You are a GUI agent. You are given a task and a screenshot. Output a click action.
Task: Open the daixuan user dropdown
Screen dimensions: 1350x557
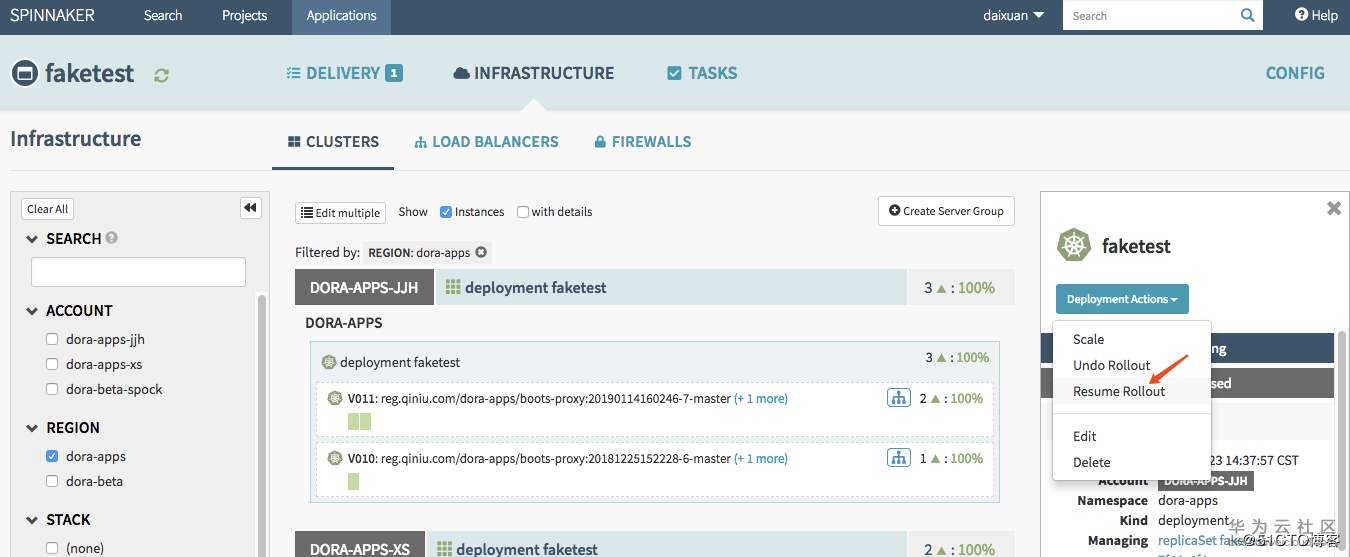coord(1013,15)
